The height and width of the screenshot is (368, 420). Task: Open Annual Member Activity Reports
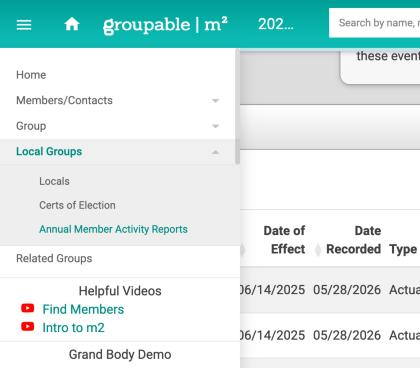coord(113,229)
